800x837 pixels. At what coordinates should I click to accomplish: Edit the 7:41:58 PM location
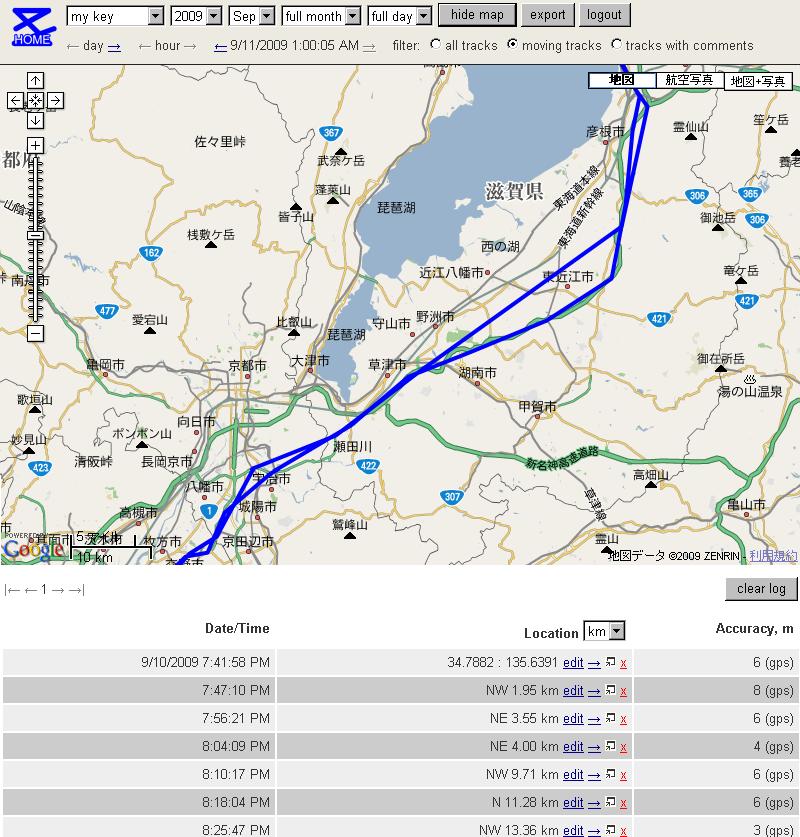[573, 662]
